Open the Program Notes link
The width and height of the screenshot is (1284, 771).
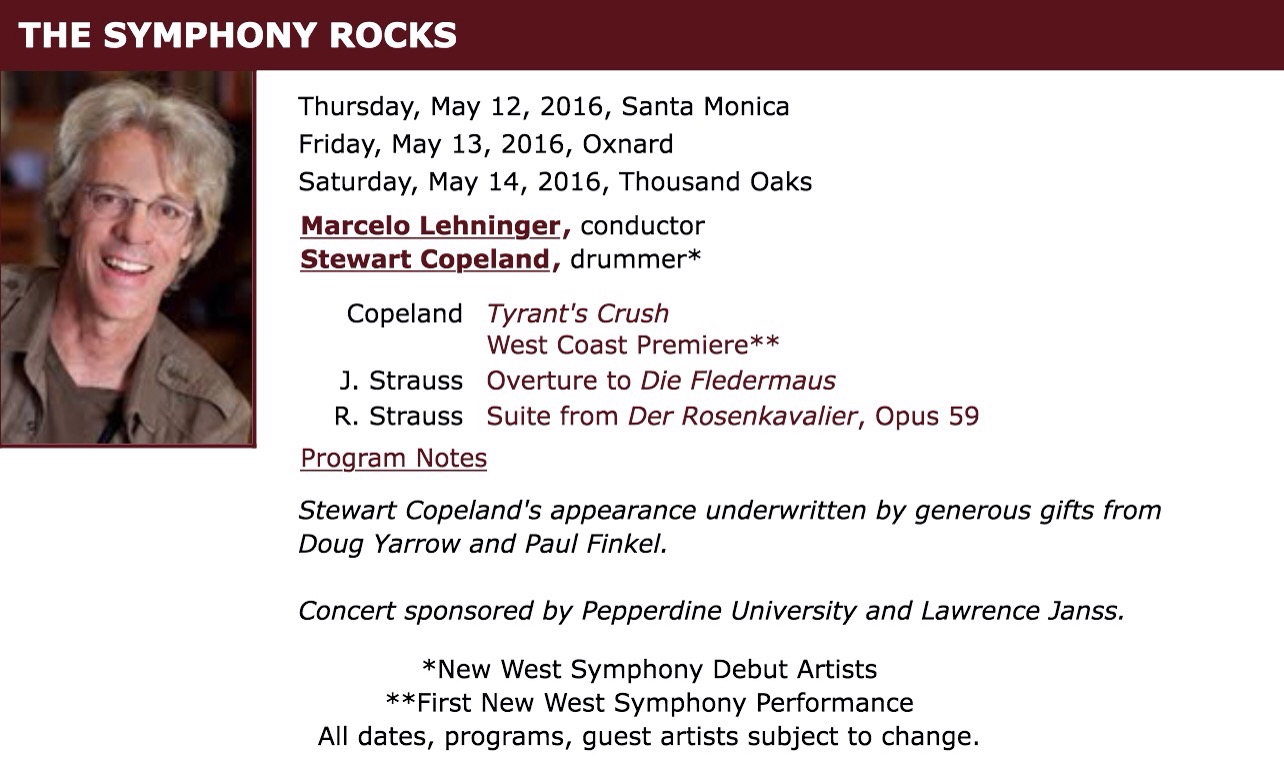pos(393,458)
